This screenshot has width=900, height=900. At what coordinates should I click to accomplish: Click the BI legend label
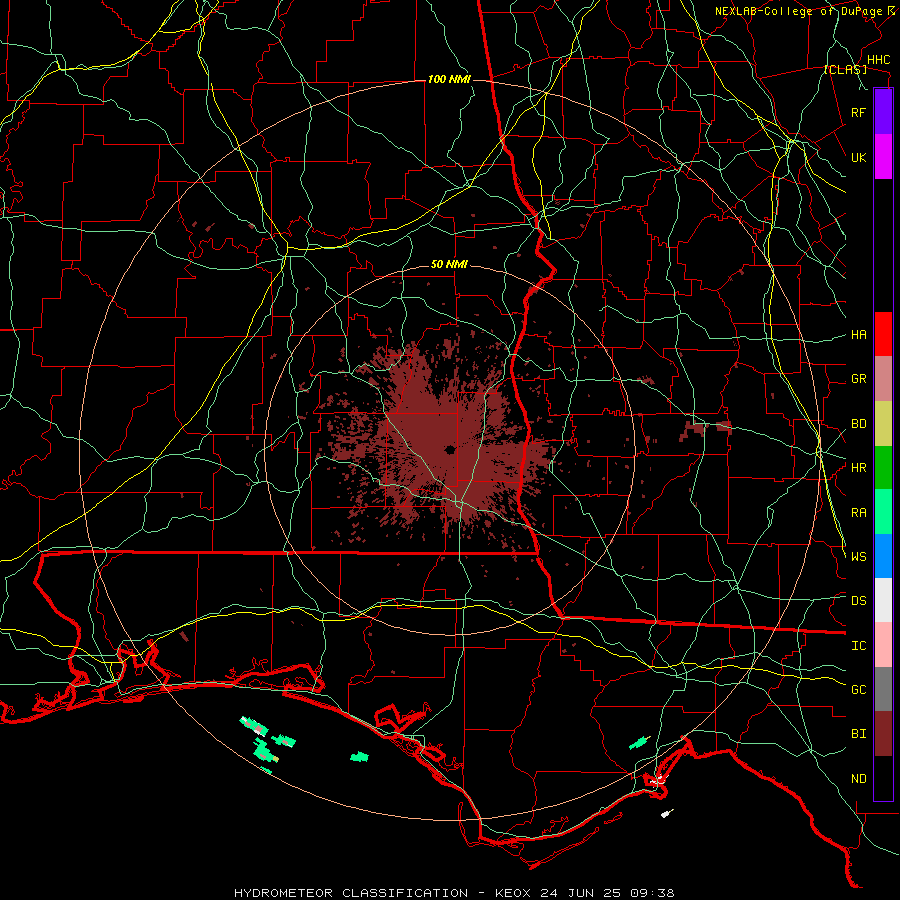pos(858,734)
